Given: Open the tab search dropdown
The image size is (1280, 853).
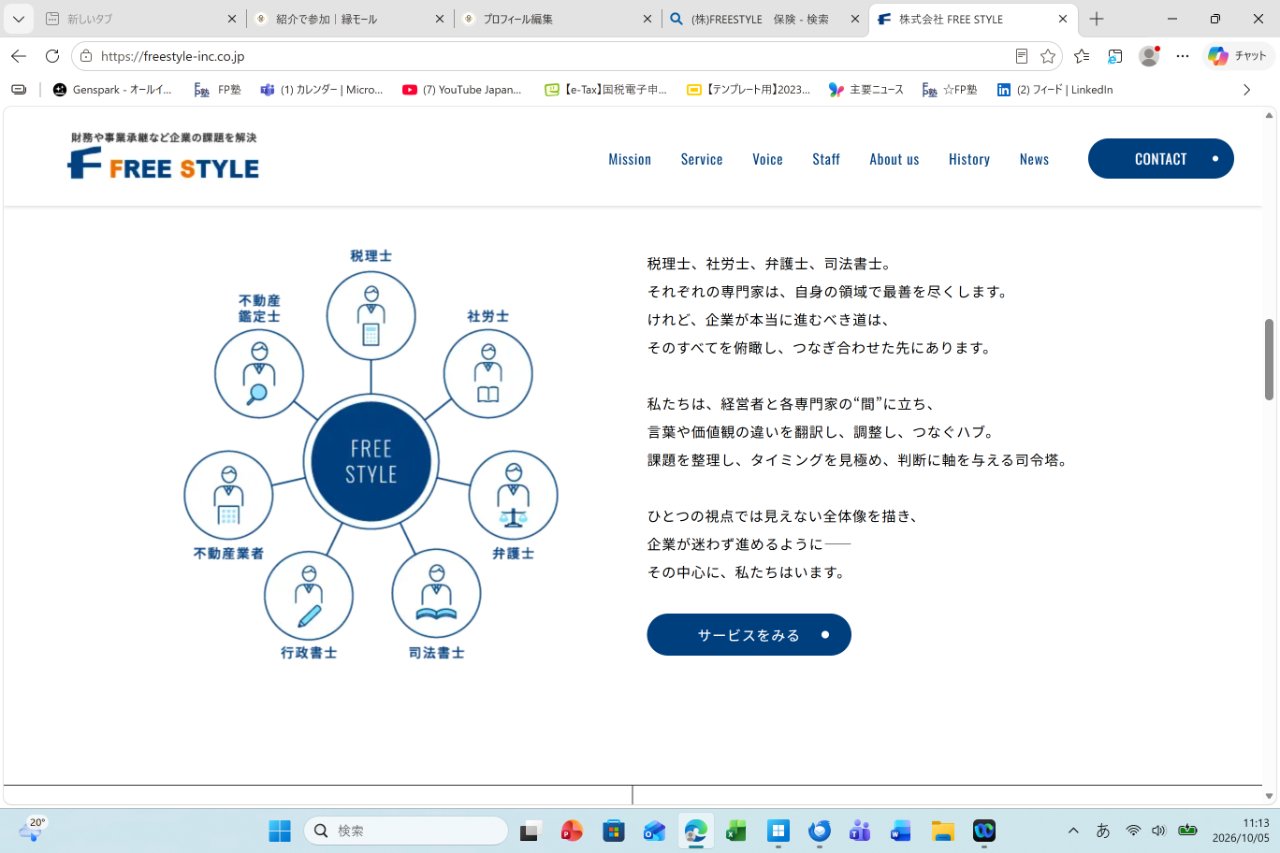Looking at the screenshot, I should [x=18, y=19].
